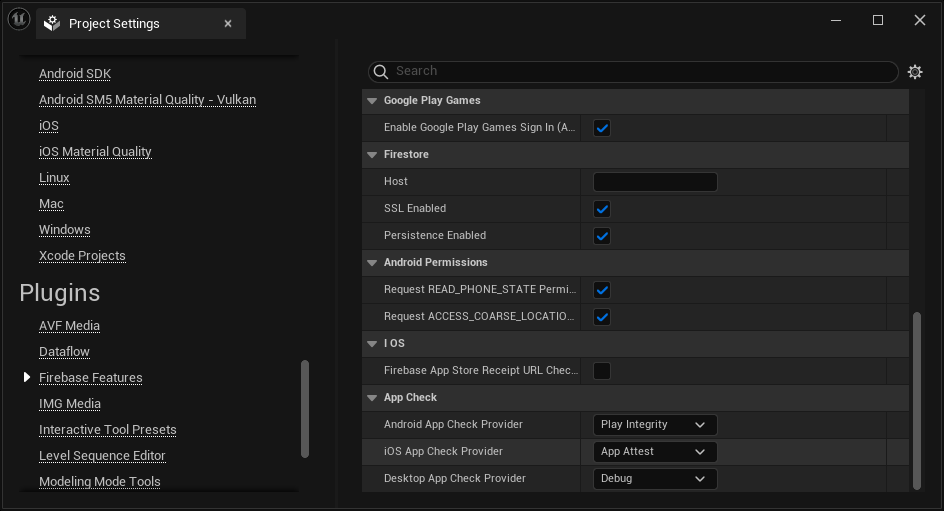Open Modeling Mode Tools settings

(100, 482)
